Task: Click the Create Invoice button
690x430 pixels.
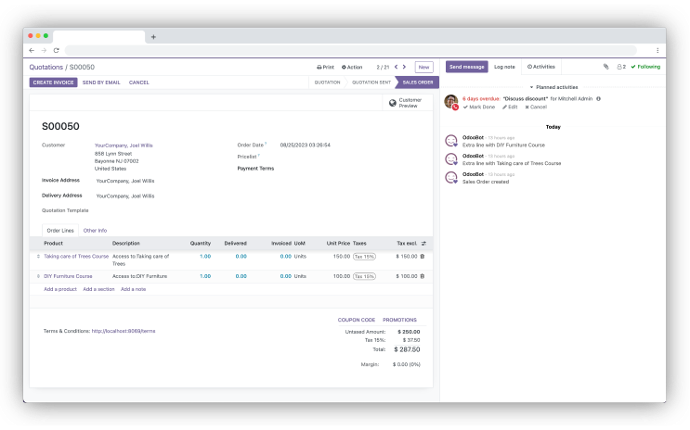Action: [52, 82]
